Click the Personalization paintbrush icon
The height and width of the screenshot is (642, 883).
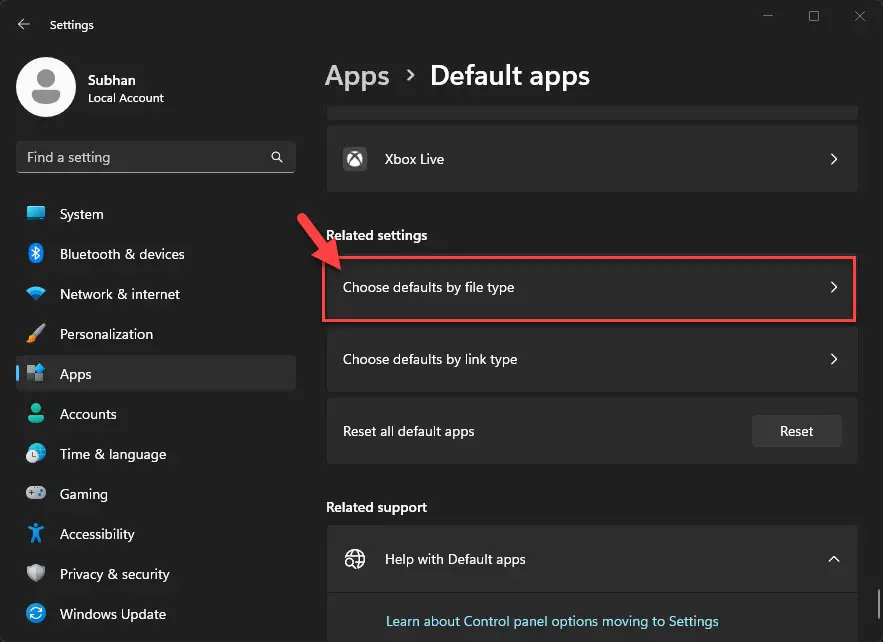(x=36, y=334)
